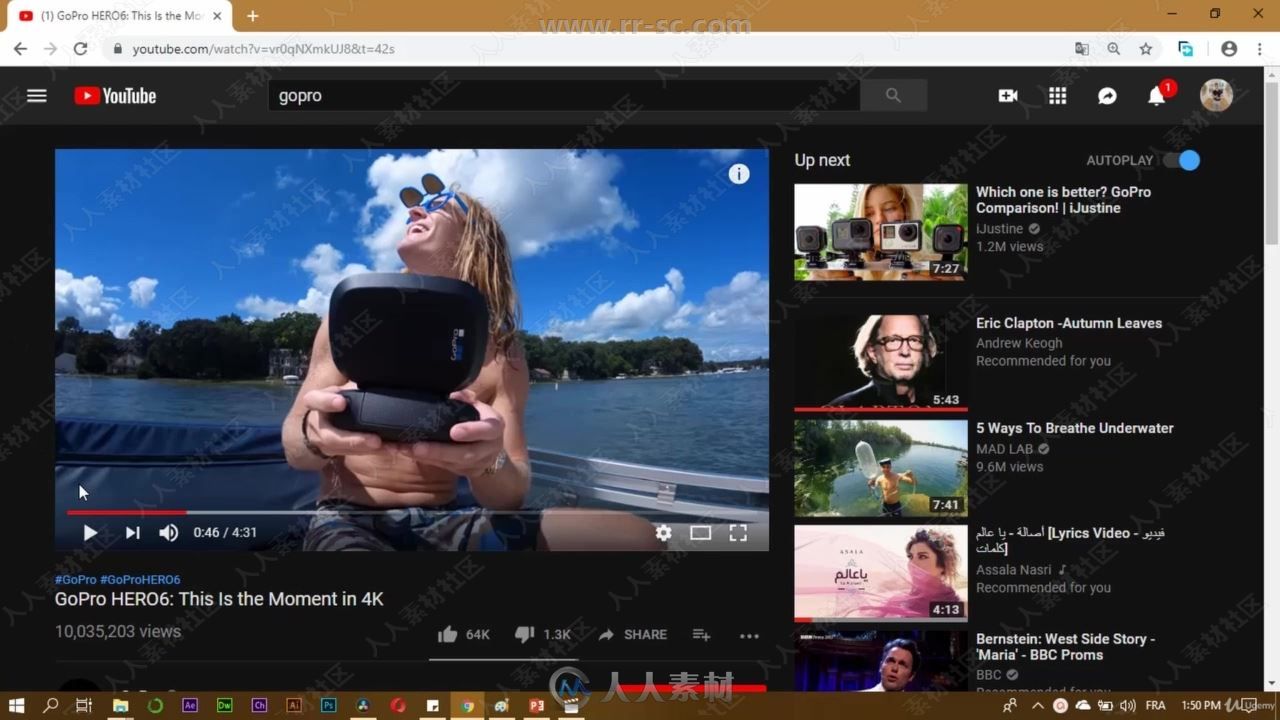Click the translate page icon

(1082, 48)
